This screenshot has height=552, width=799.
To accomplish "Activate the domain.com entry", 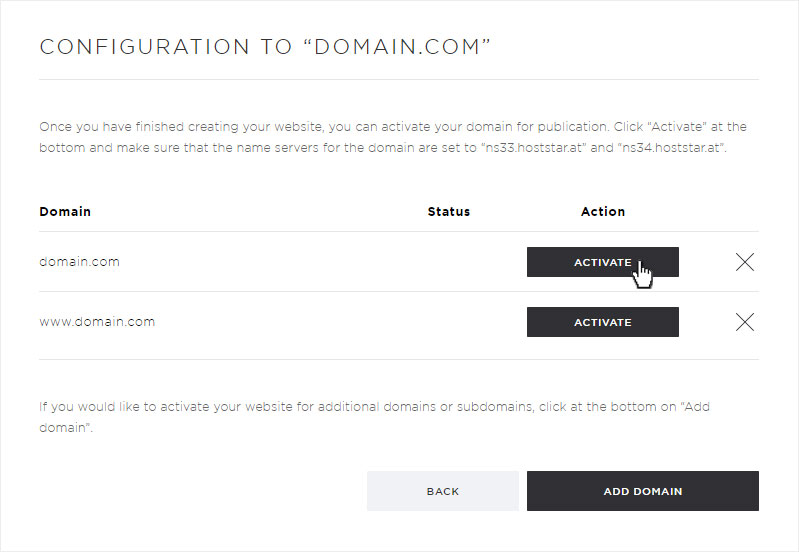I will [602, 262].
